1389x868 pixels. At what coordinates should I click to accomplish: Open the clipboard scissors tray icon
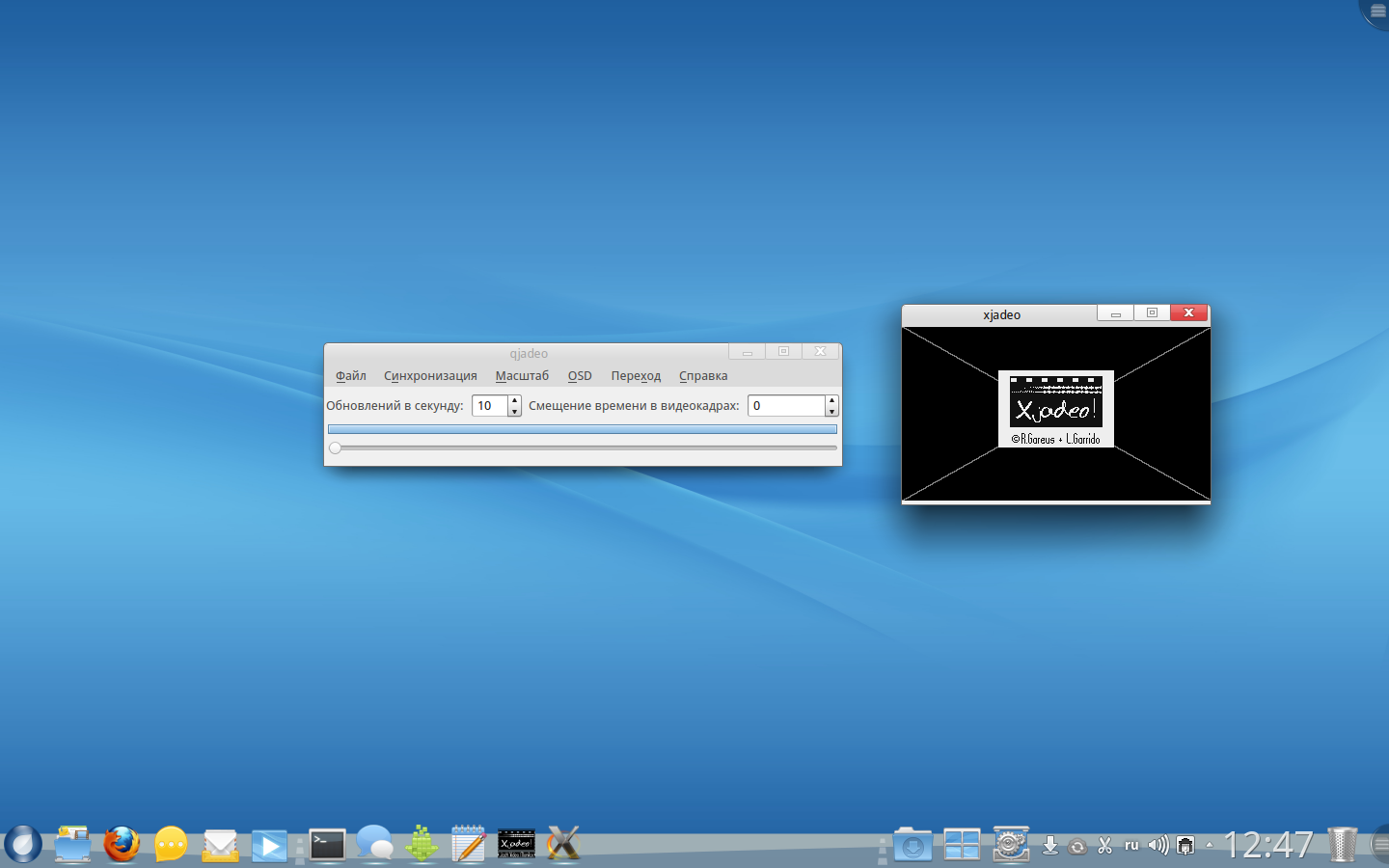[x=1105, y=846]
